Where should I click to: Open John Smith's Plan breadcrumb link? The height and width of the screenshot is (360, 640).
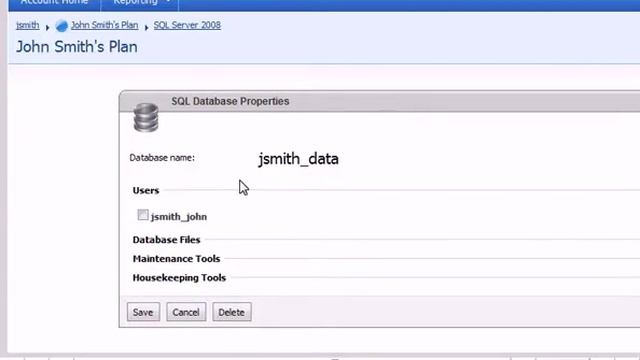(x=104, y=25)
